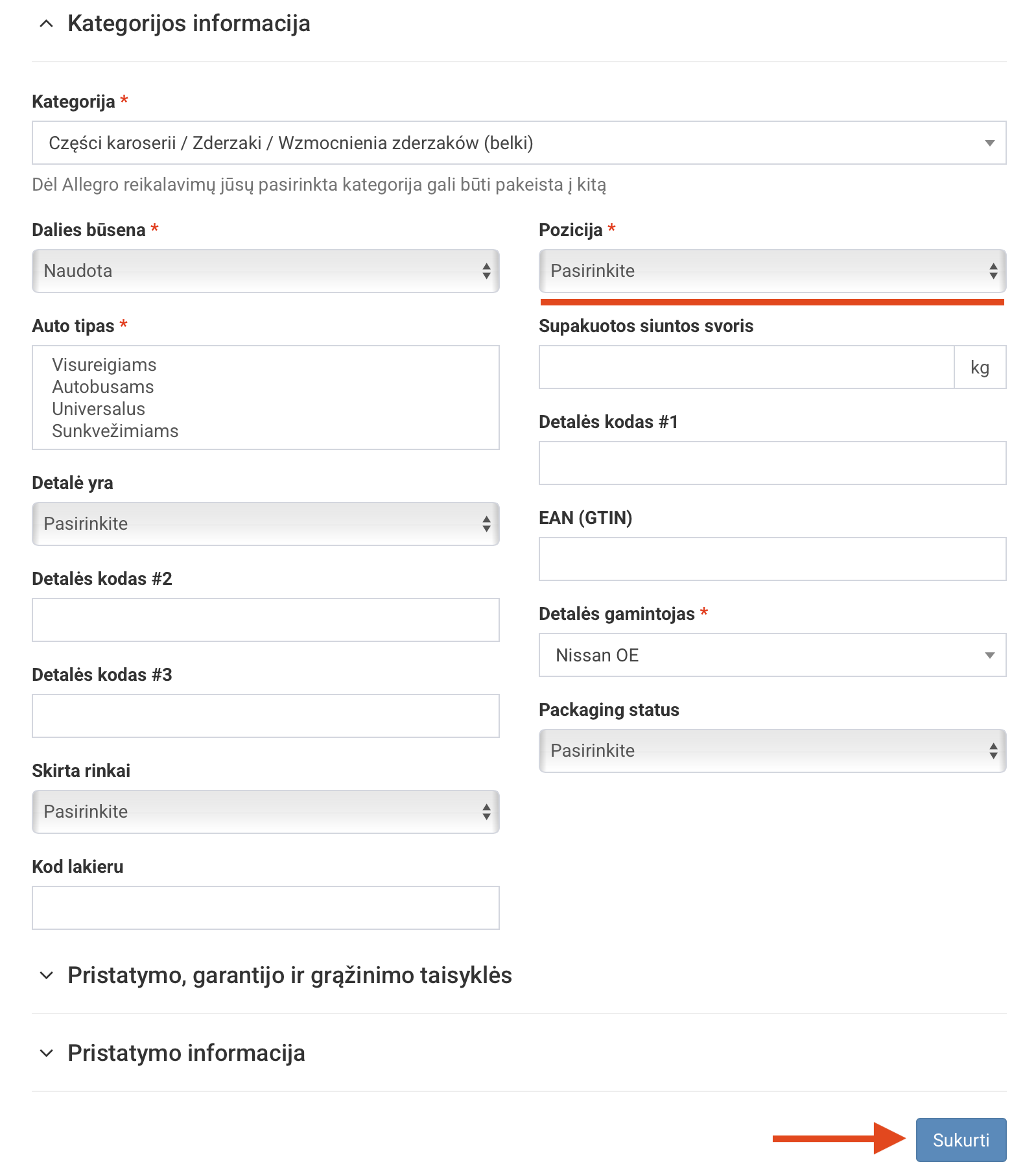The height and width of the screenshot is (1175, 1036).
Task: Open the Kategorija dropdown
Action: [x=519, y=143]
